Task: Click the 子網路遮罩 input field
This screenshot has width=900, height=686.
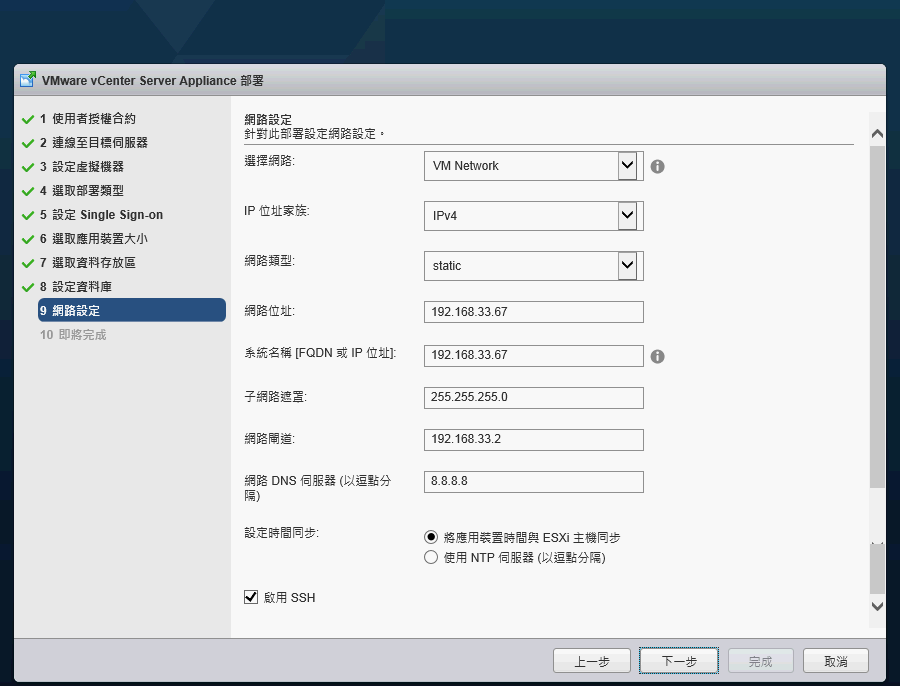Action: point(533,397)
